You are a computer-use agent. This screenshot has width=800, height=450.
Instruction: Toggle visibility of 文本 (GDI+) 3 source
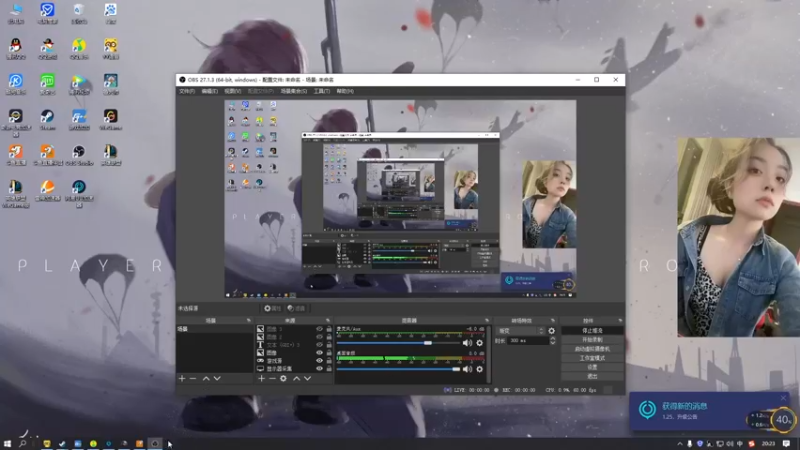pos(319,345)
